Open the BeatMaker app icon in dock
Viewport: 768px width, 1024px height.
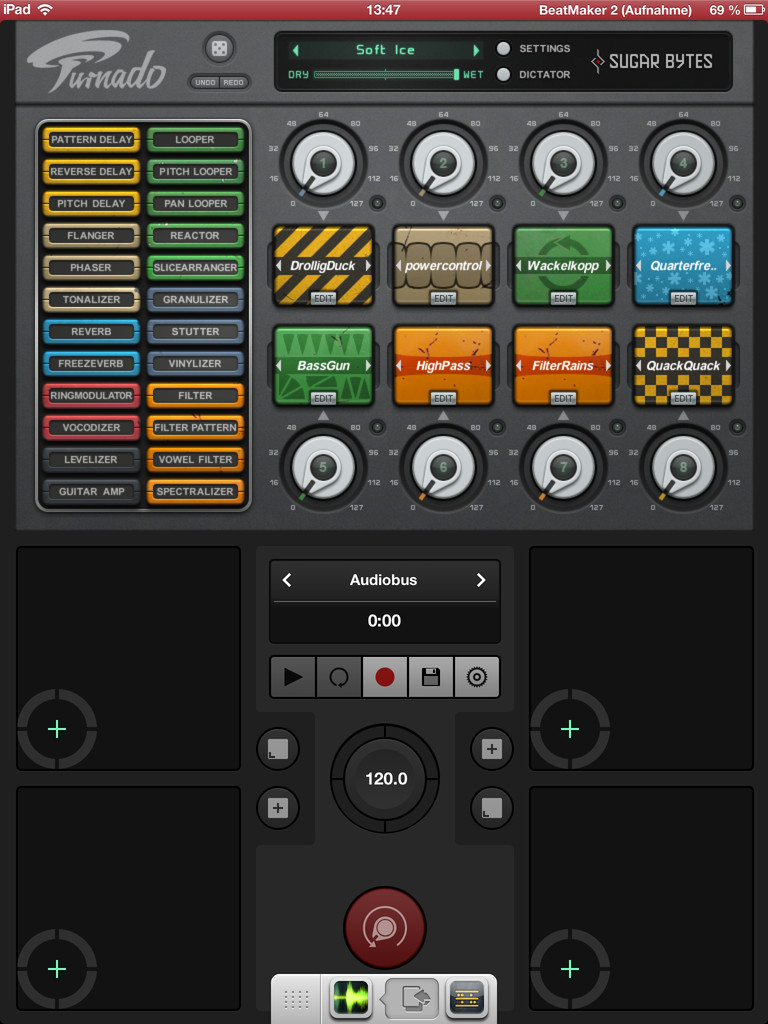click(466, 998)
